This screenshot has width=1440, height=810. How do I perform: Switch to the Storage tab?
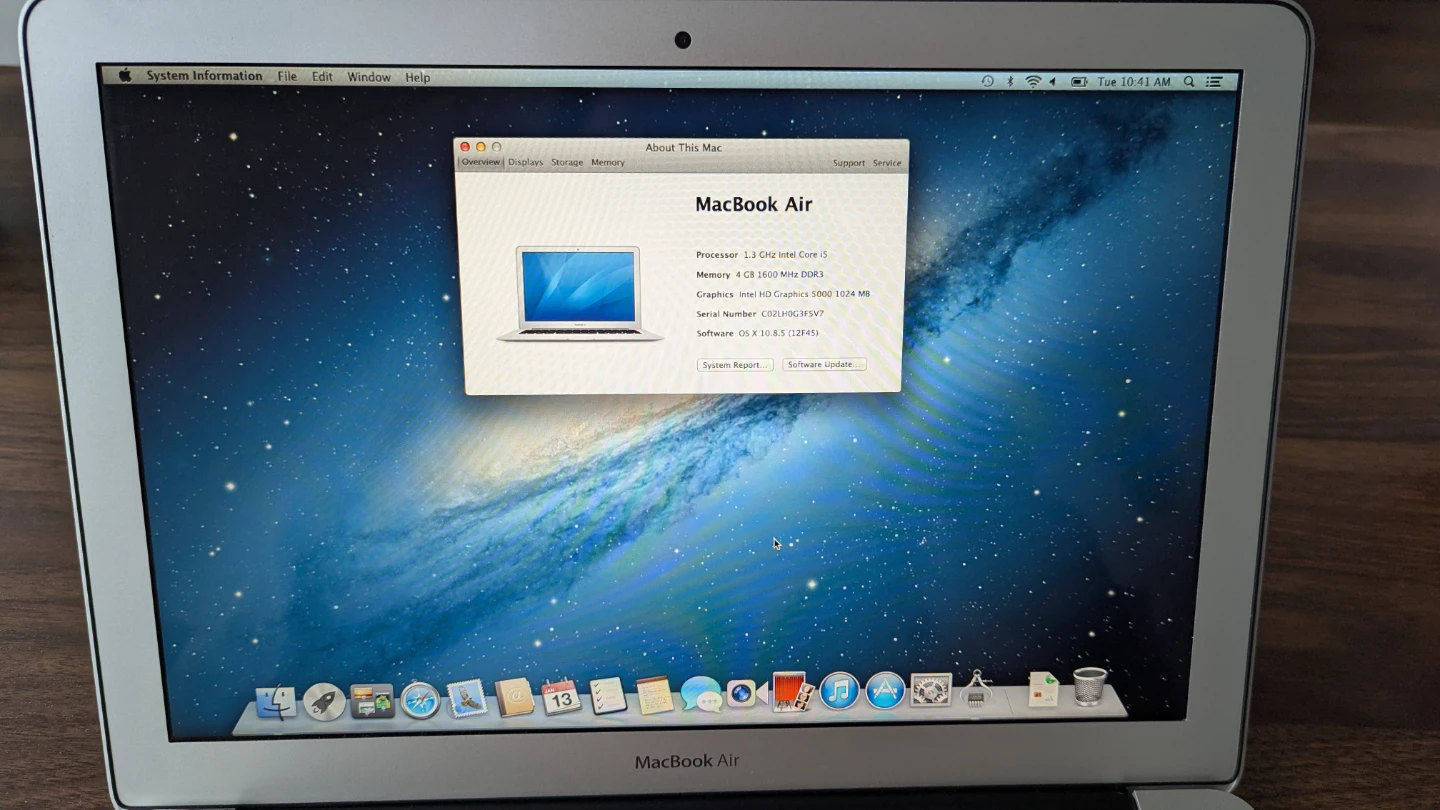[567, 162]
